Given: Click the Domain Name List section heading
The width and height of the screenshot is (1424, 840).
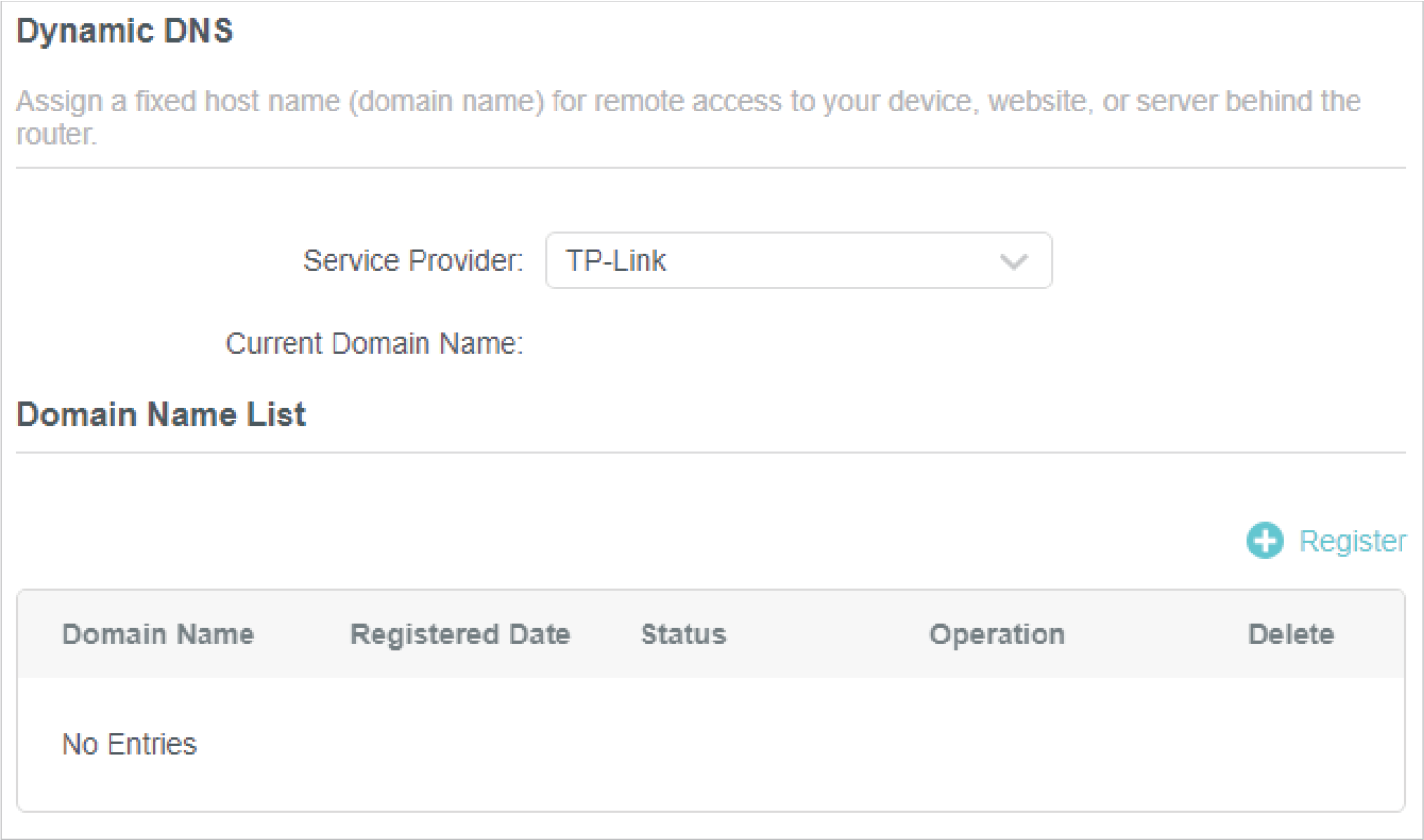Looking at the screenshot, I should (x=161, y=415).
